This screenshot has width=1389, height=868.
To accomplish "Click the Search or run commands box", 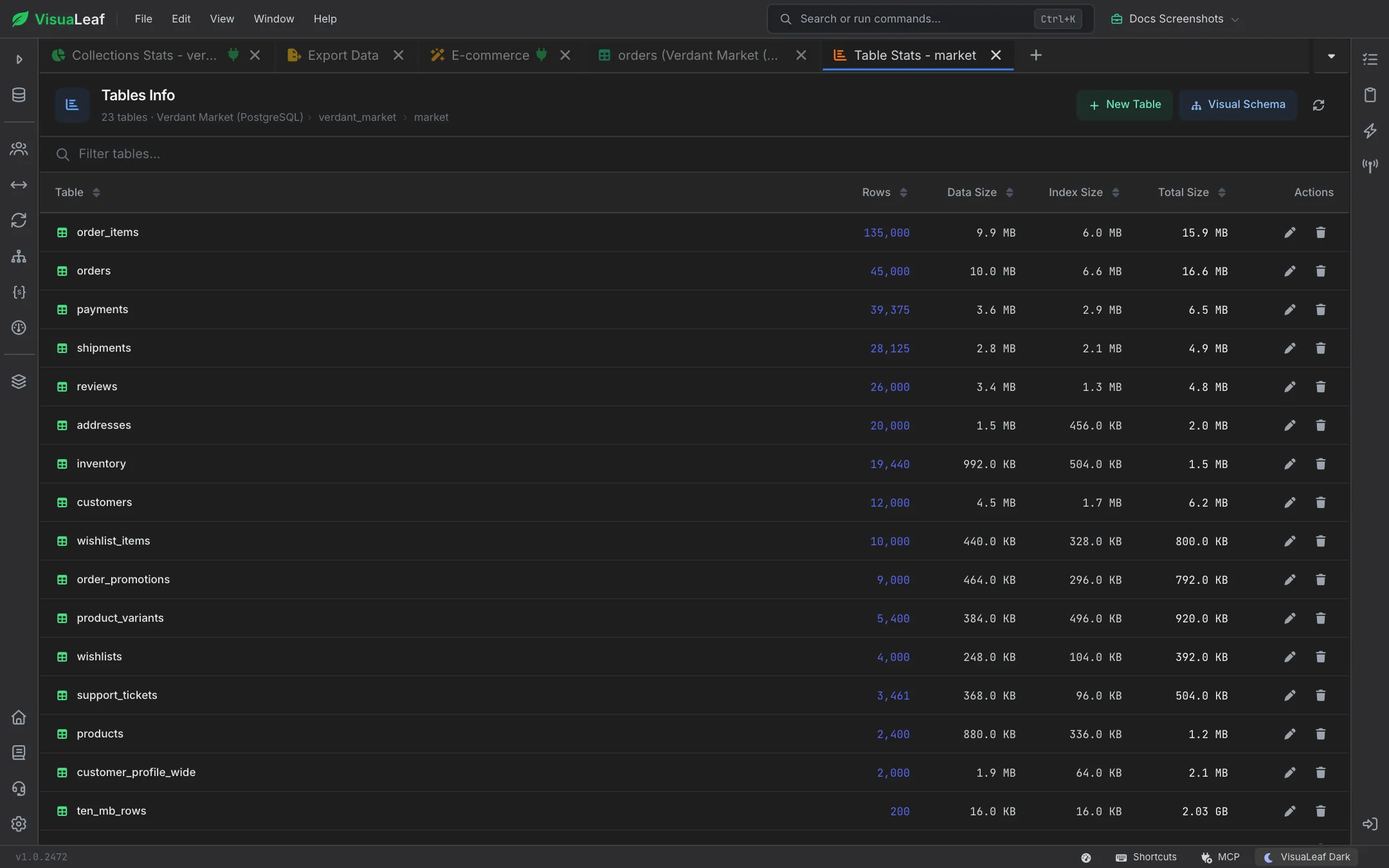I will point(930,19).
